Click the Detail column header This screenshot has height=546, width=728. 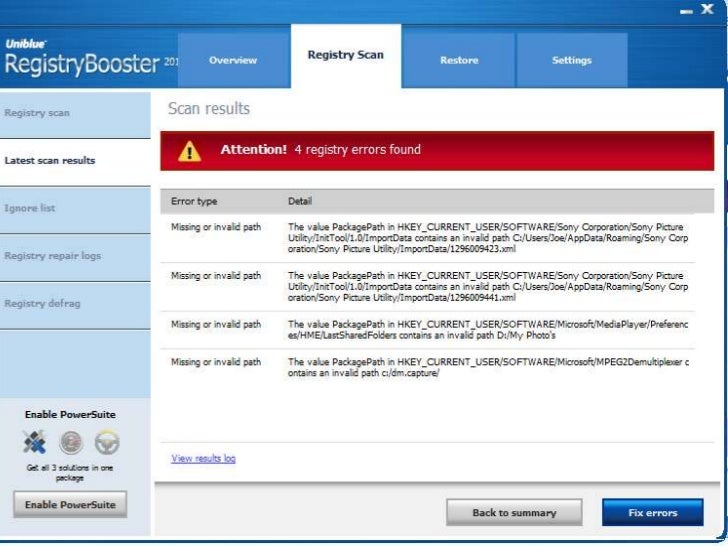(x=300, y=202)
